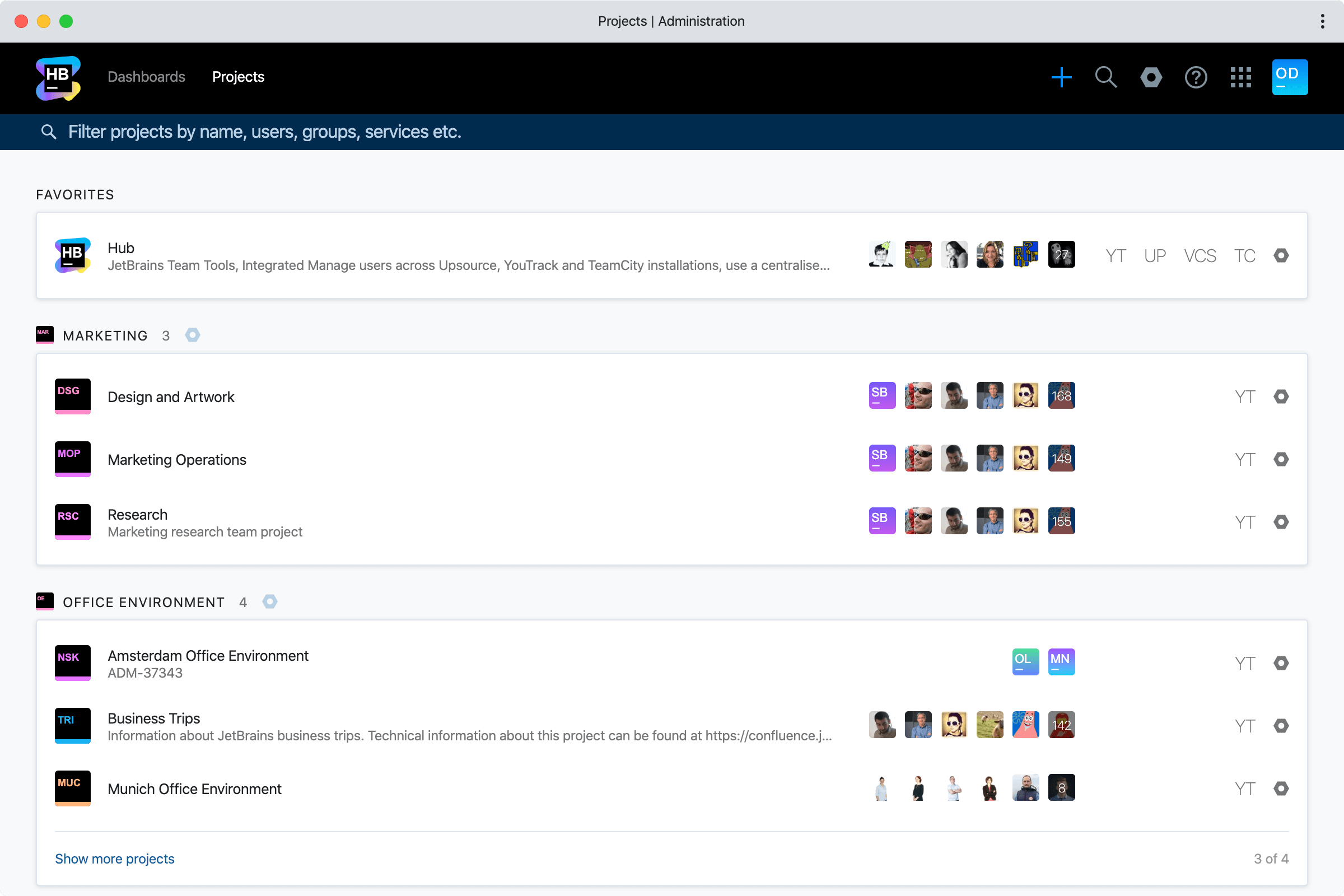Click the window three-dot menu in the title bar
The image size is (1344, 896).
point(1322,21)
